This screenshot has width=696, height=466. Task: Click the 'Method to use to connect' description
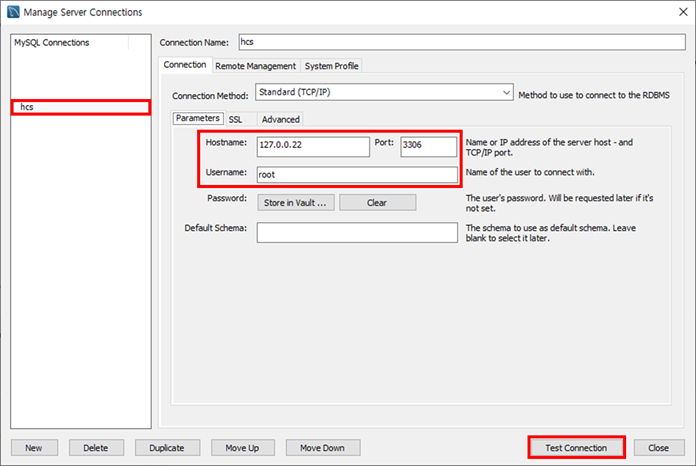pyautogui.click(x=594, y=95)
